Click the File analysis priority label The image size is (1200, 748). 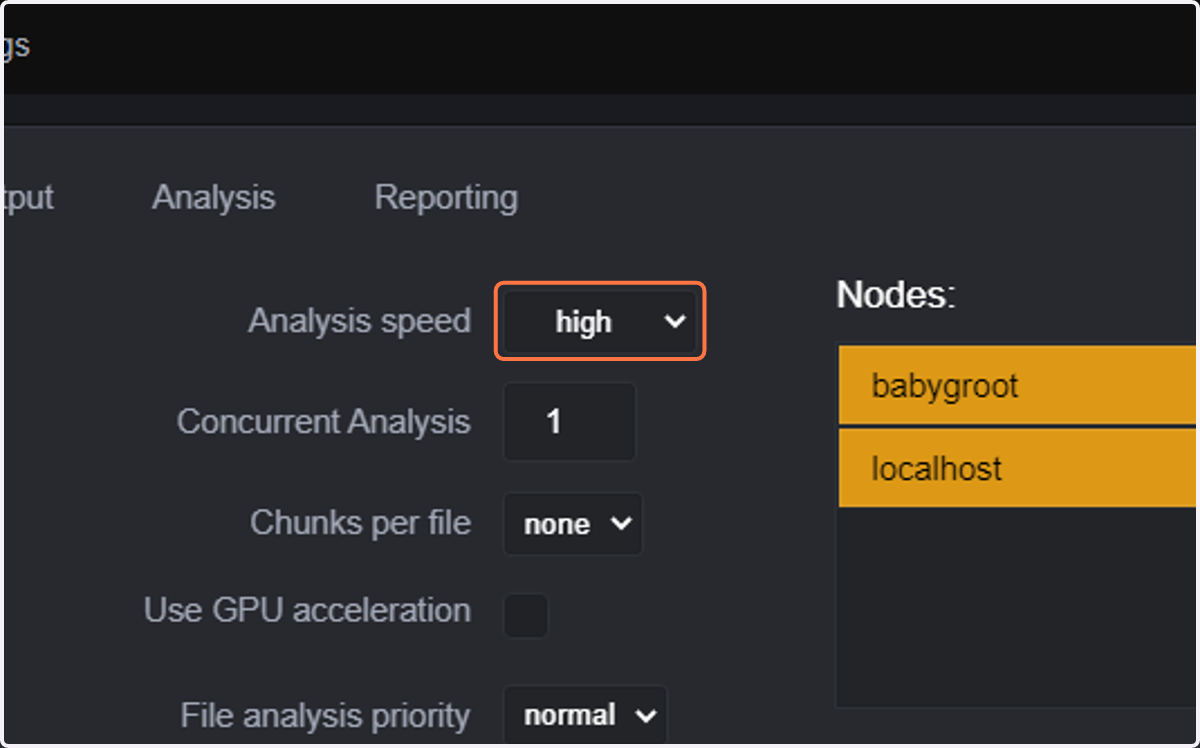coord(325,715)
